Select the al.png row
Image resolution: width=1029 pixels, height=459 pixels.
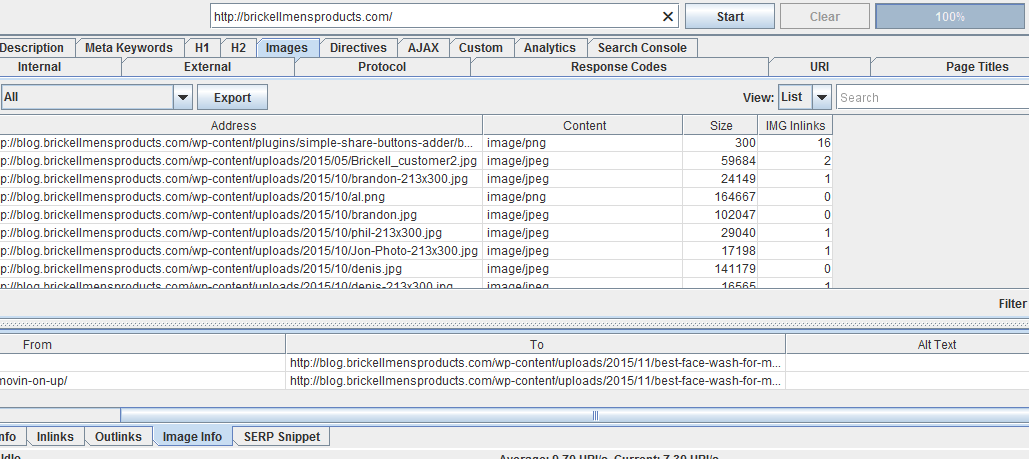pos(416,196)
